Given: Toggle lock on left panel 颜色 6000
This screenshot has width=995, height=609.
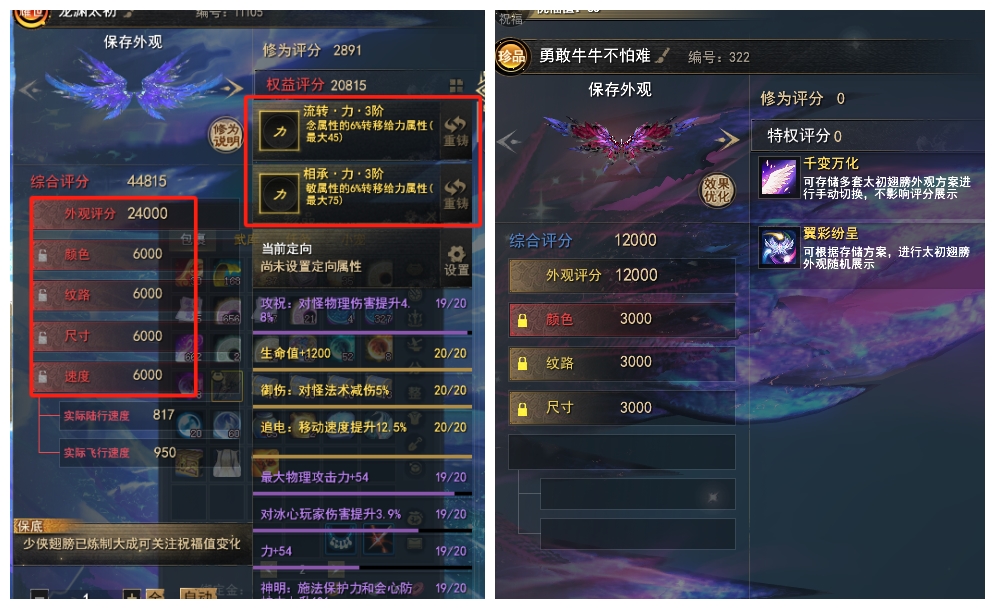Looking at the screenshot, I should (43, 255).
